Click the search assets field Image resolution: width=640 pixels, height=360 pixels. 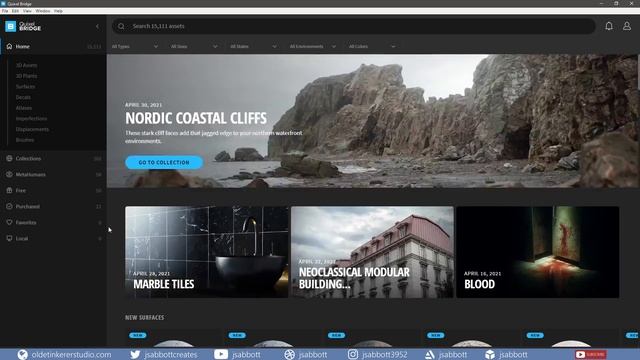[x=353, y=26]
